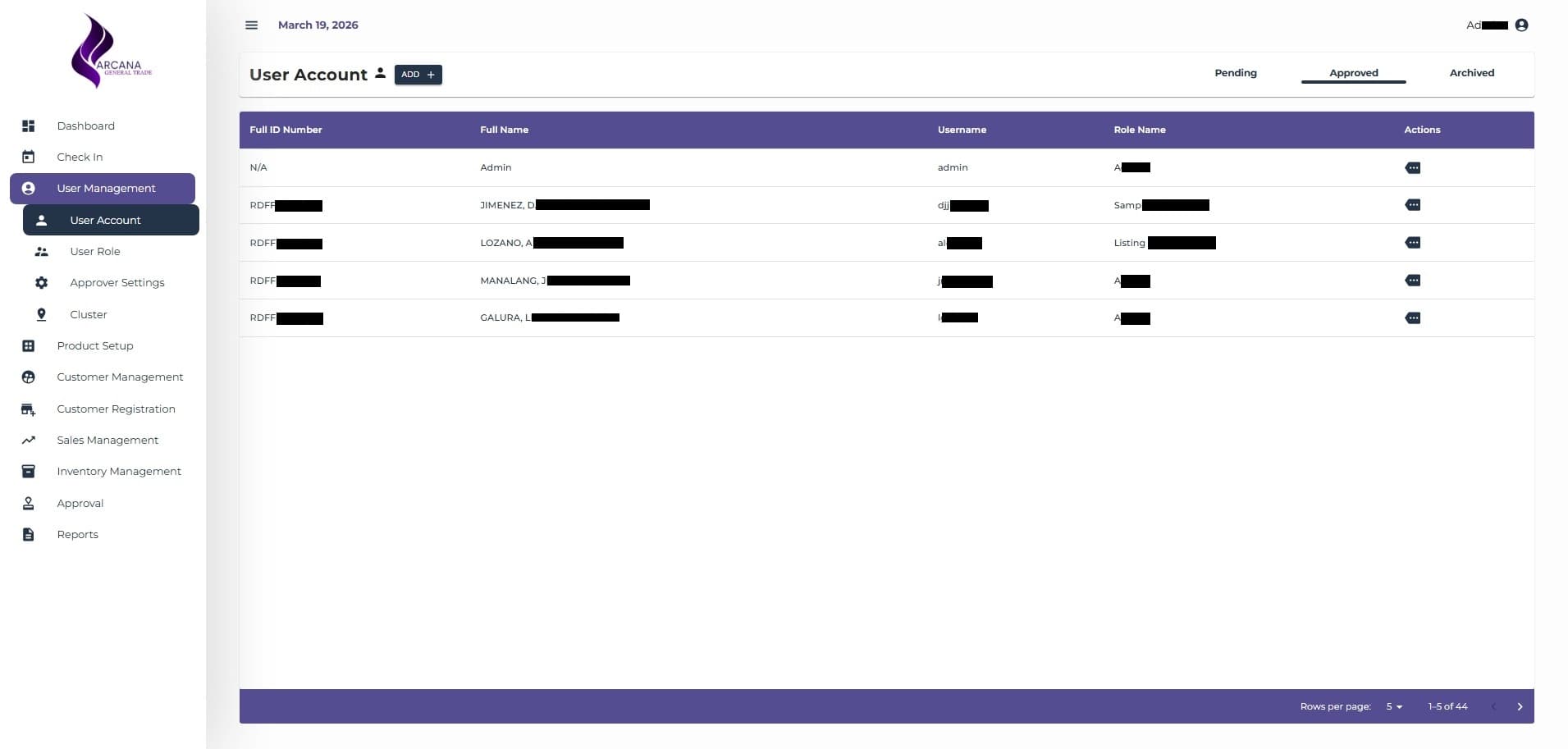Go to the next page of results
The image size is (1568, 749).
tap(1520, 706)
